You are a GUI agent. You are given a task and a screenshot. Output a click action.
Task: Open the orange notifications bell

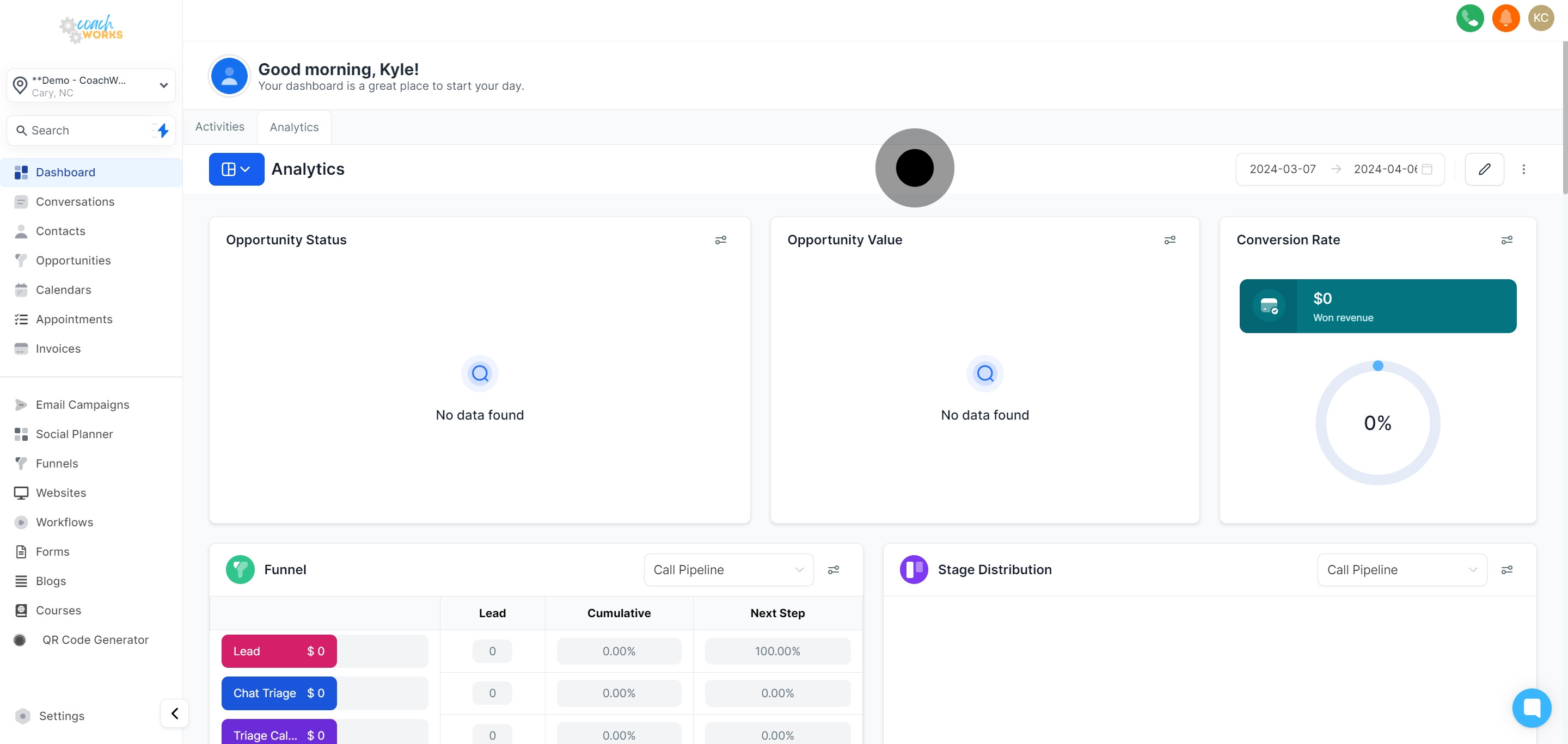pos(1505,17)
